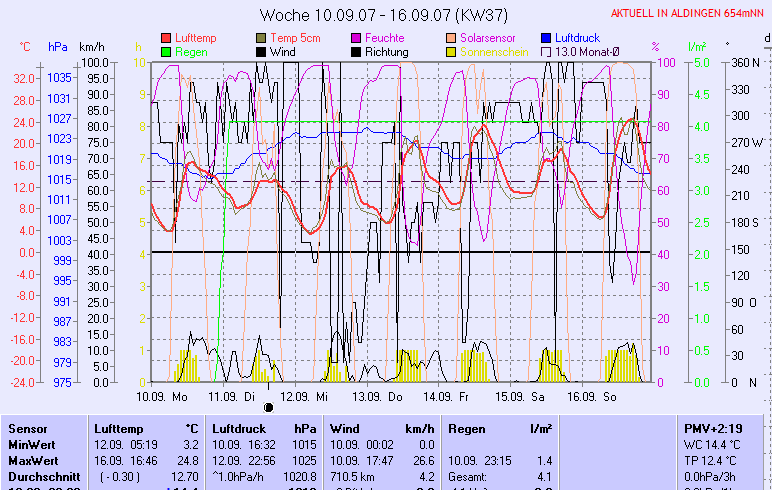772x490 pixels.
Task: Click the olive Temp 5cm legend square
Action: click(262, 37)
